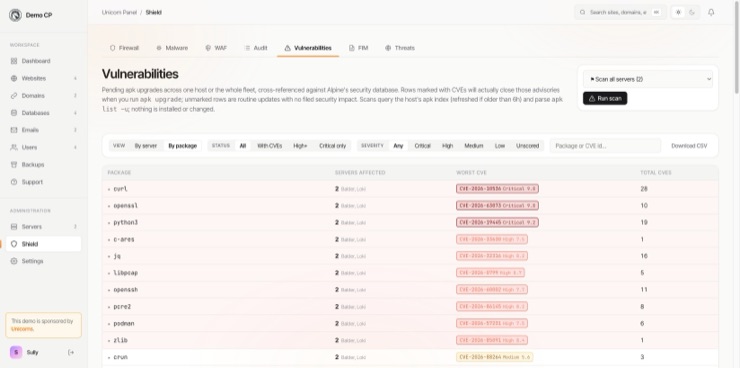Expand the openssh package row

coord(410,290)
